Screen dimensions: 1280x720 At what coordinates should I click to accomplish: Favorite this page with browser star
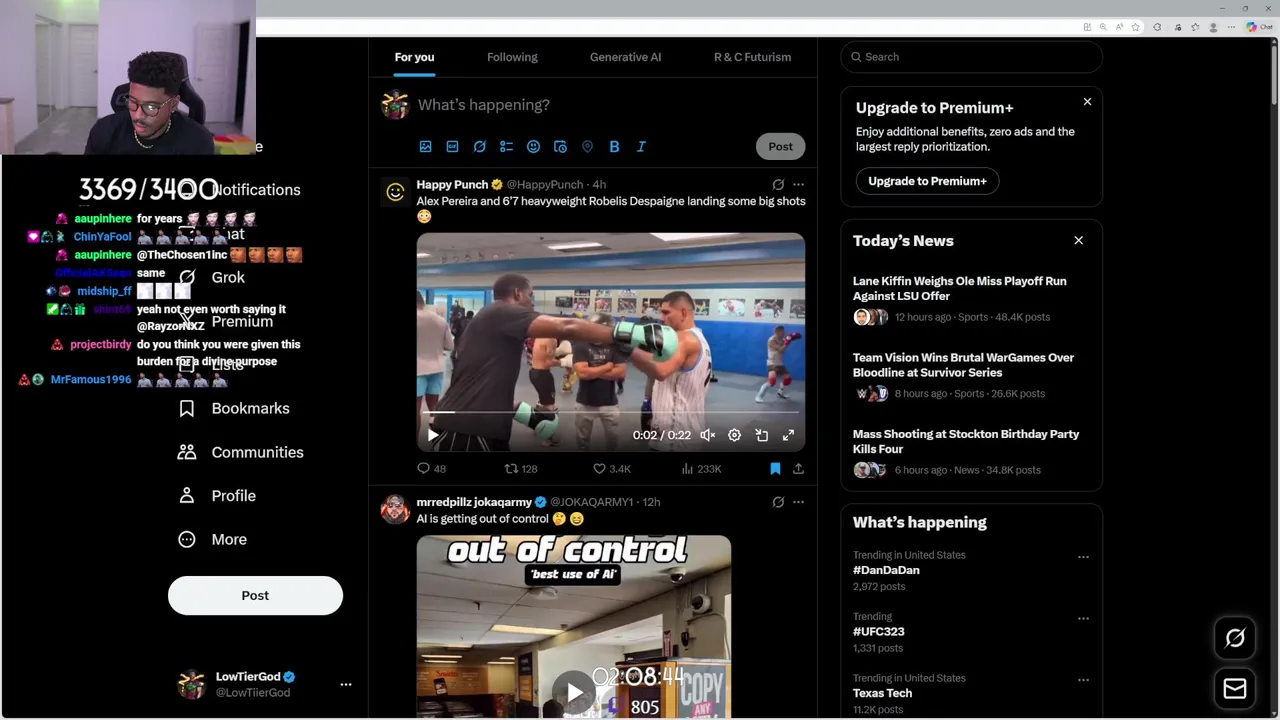coord(1135,27)
